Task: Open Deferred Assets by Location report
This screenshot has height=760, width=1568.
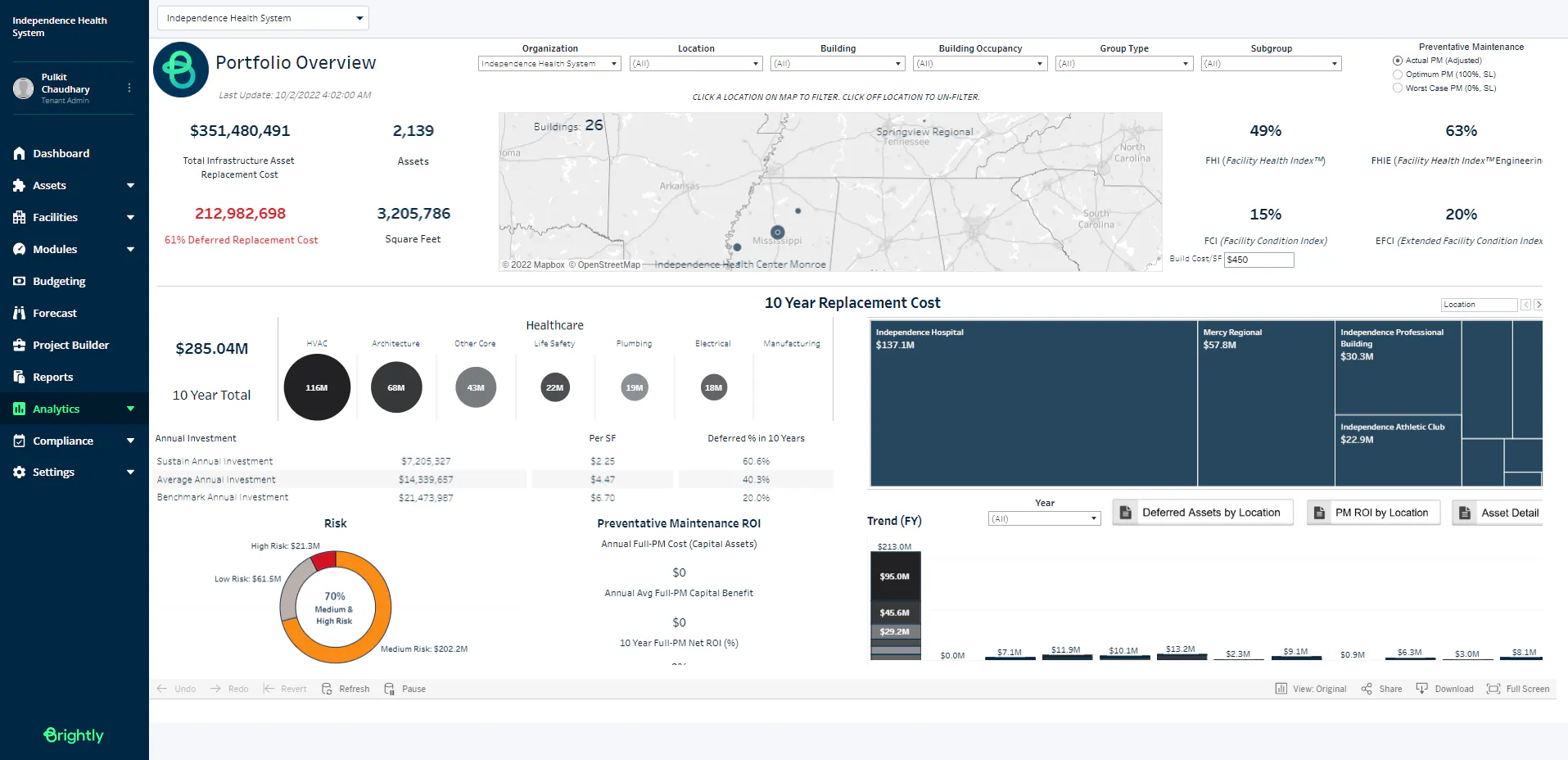Action: click(1203, 513)
